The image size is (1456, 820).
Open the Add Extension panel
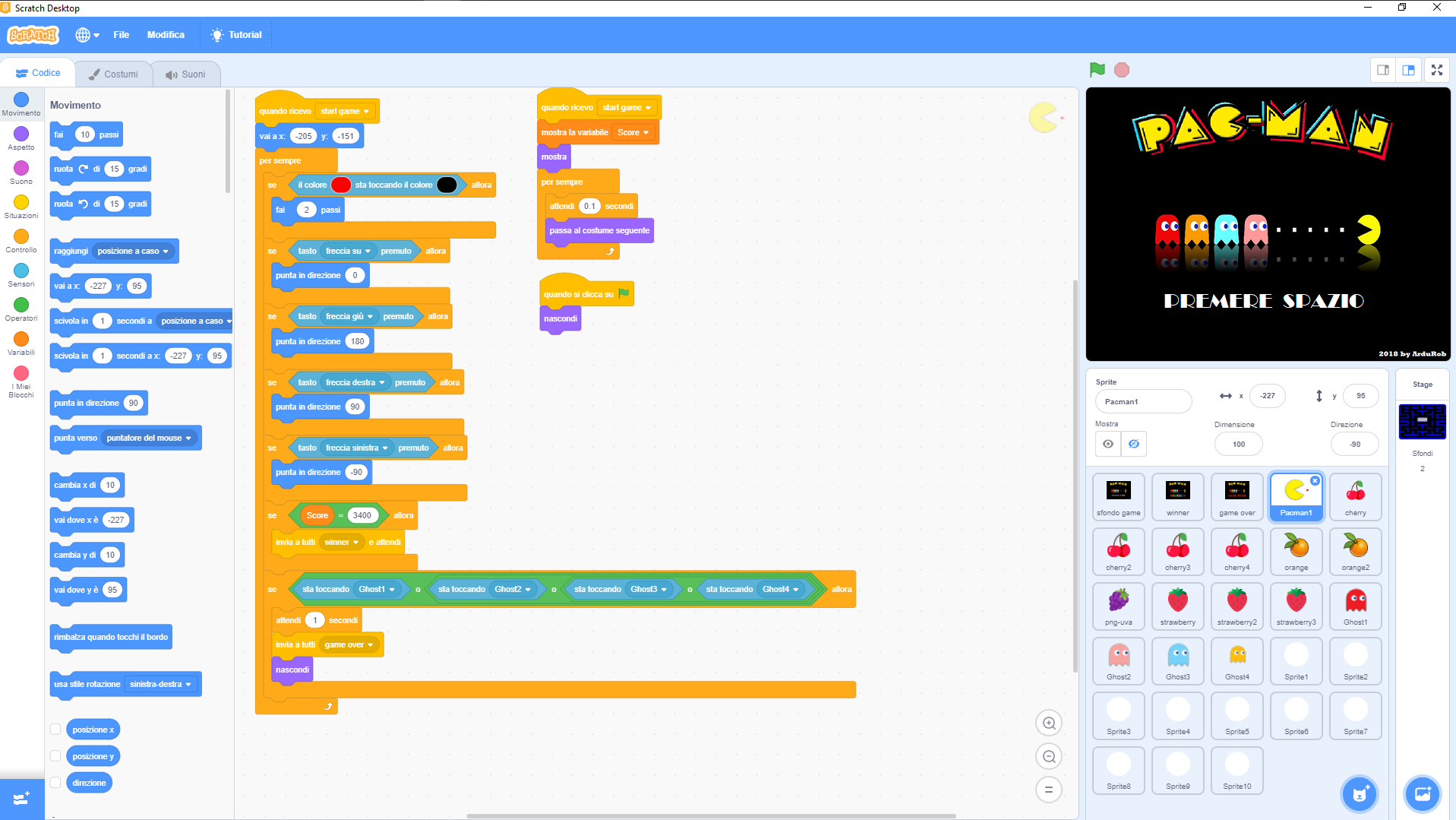[x=21, y=798]
